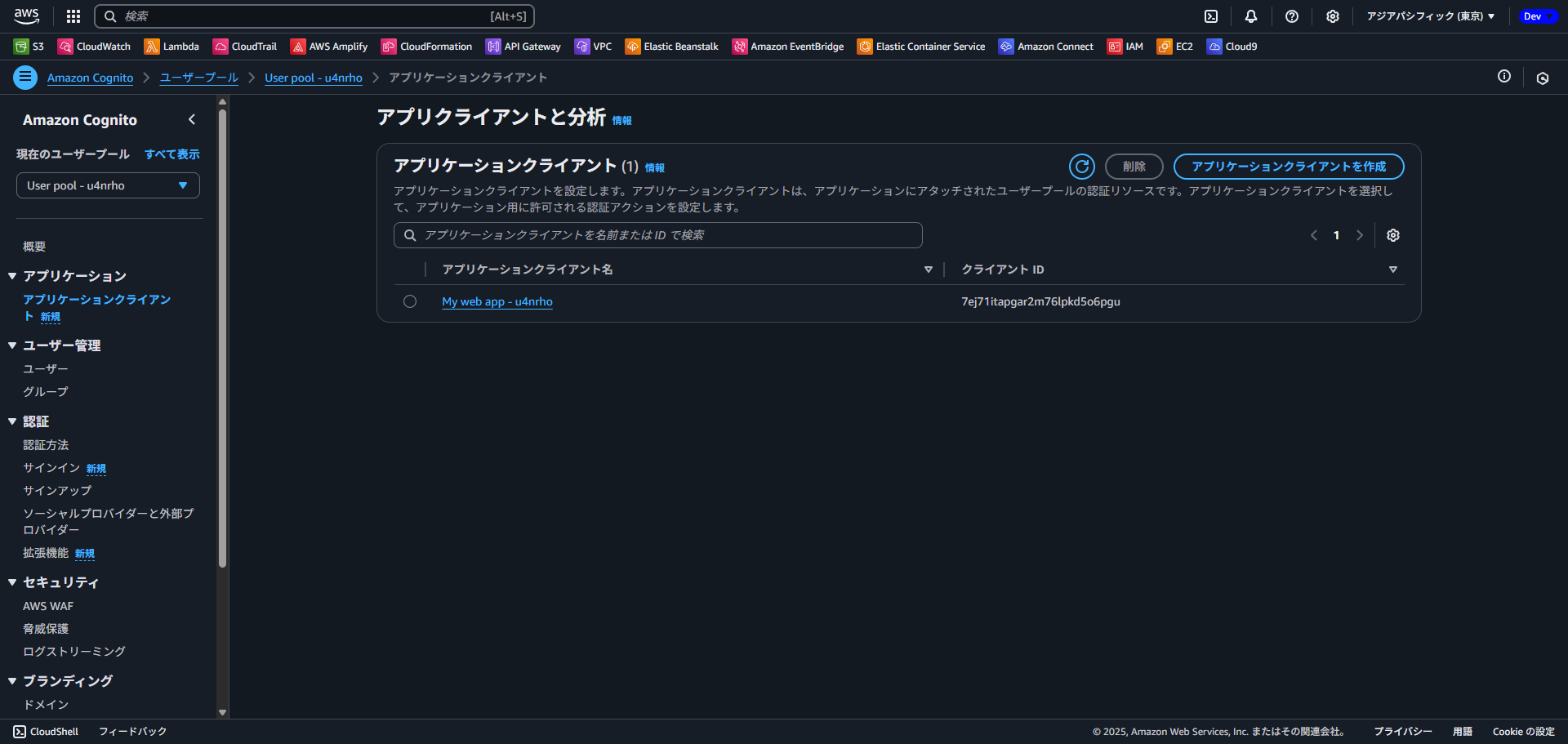The width and height of the screenshot is (1568, 744).
Task: Open グループ in the sidebar
Action: [46, 392]
